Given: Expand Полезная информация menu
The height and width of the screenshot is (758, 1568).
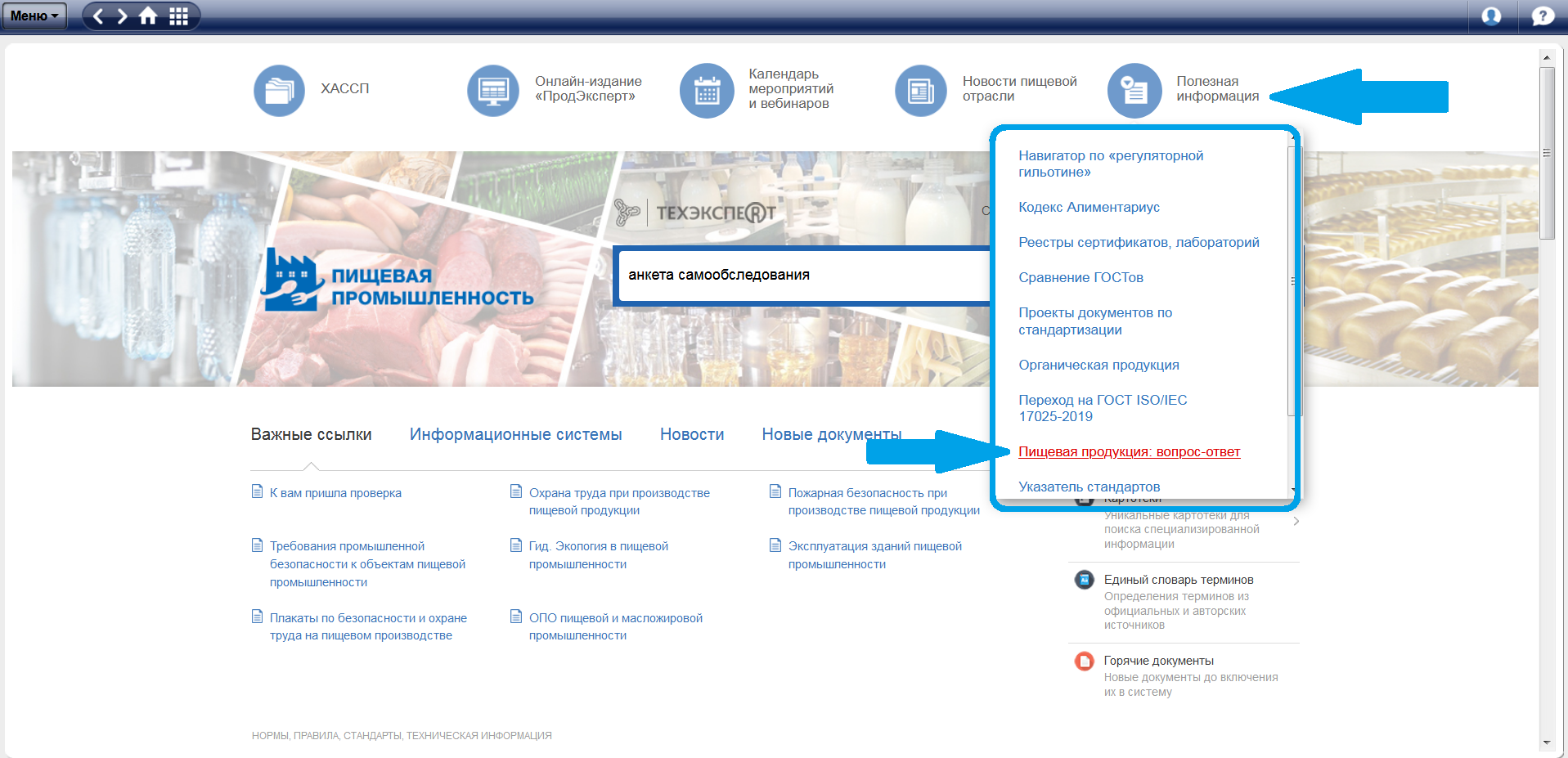Looking at the screenshot, I should coord(1217,88).
